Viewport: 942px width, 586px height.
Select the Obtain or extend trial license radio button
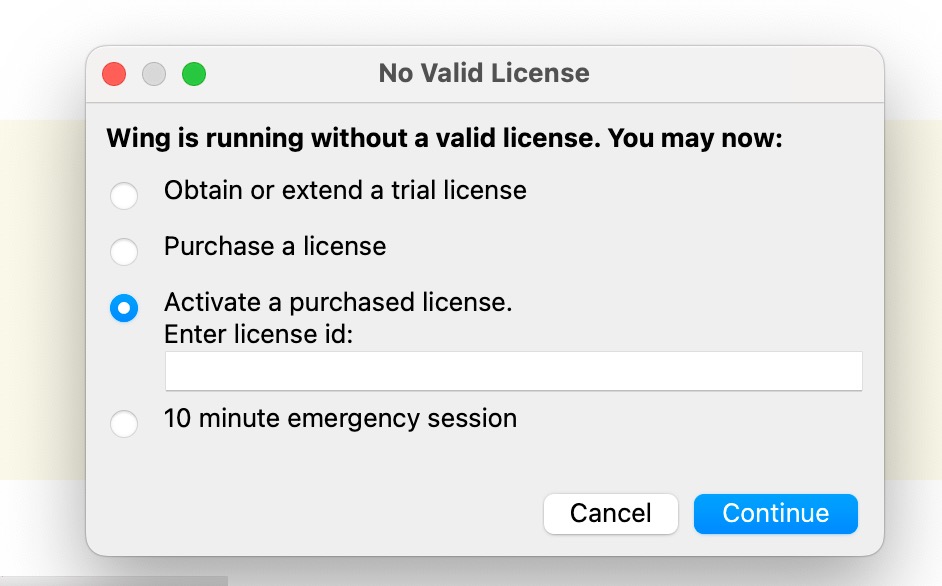[124, 195]
